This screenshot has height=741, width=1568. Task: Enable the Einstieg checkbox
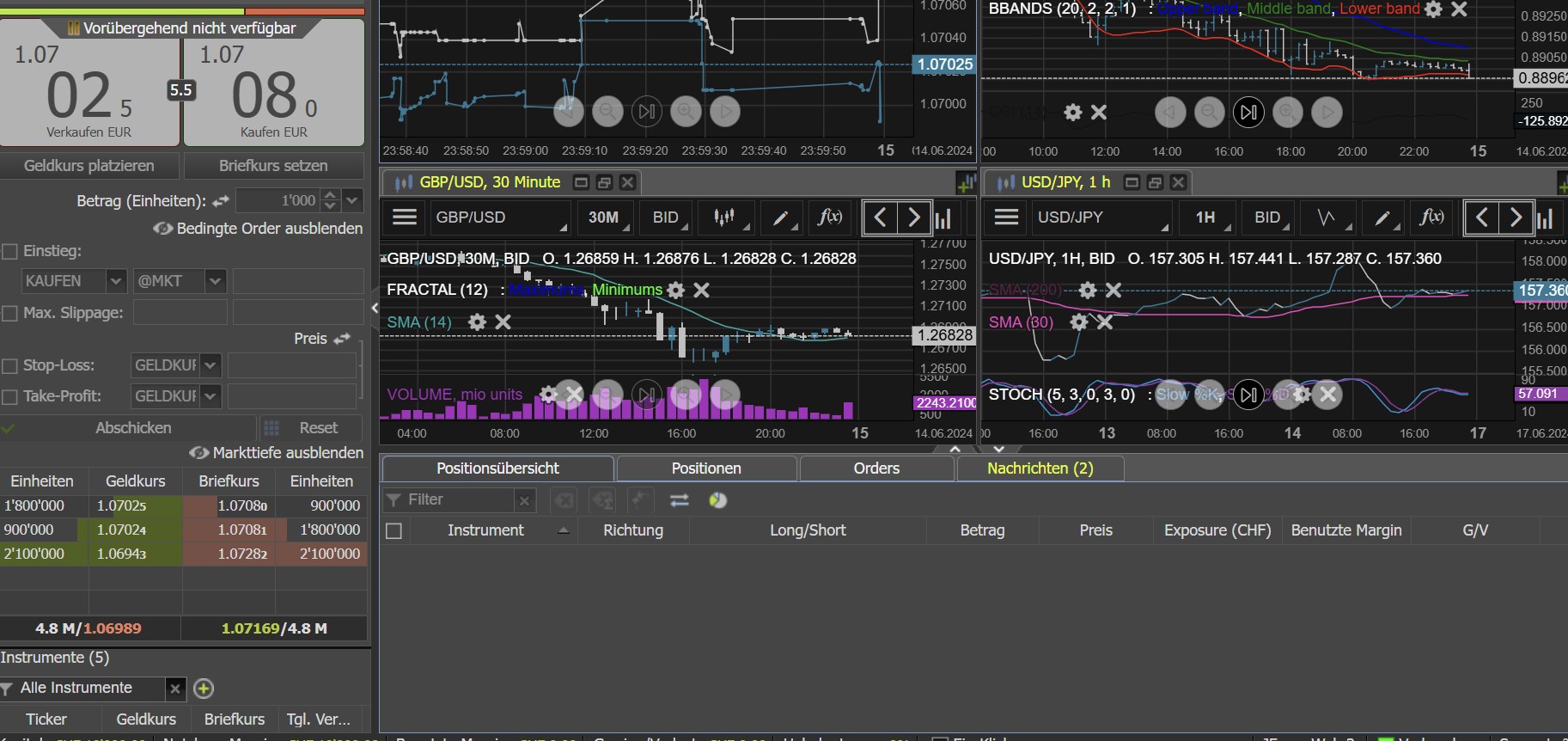(10, 251)
